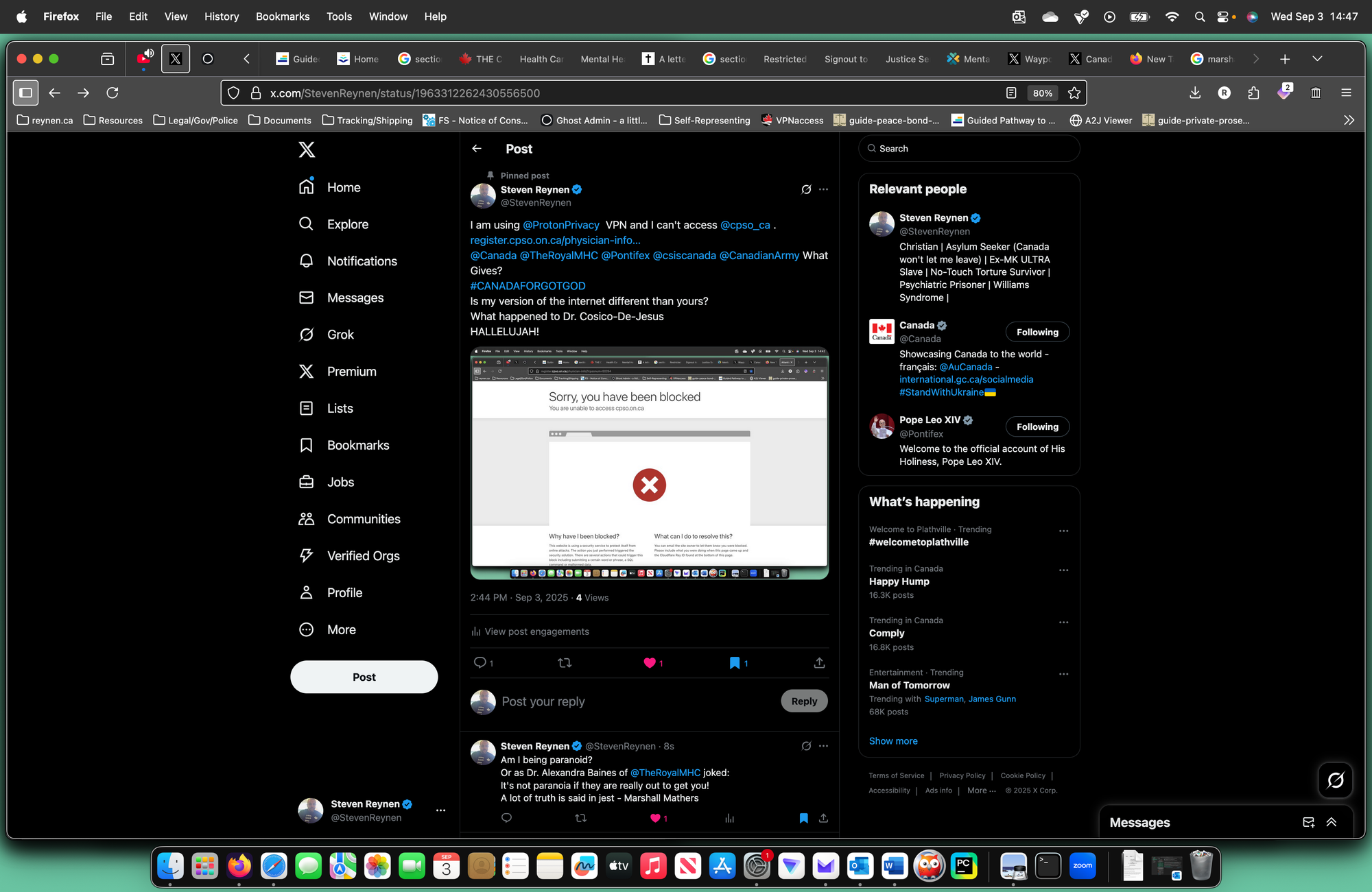This screenshot has width=1372, height=892.
Task: Open Home from the X sidebar
Action: tap(330, 187)
